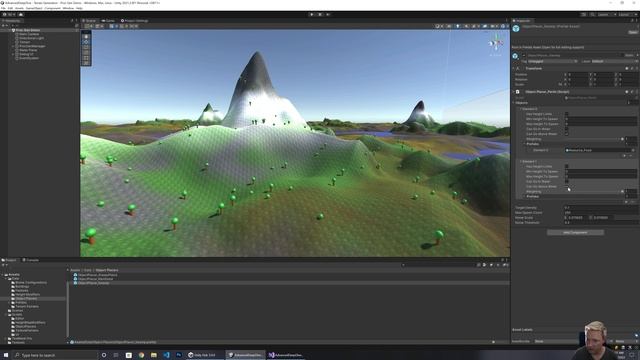Click the Target Density input field

pos(601,208)
